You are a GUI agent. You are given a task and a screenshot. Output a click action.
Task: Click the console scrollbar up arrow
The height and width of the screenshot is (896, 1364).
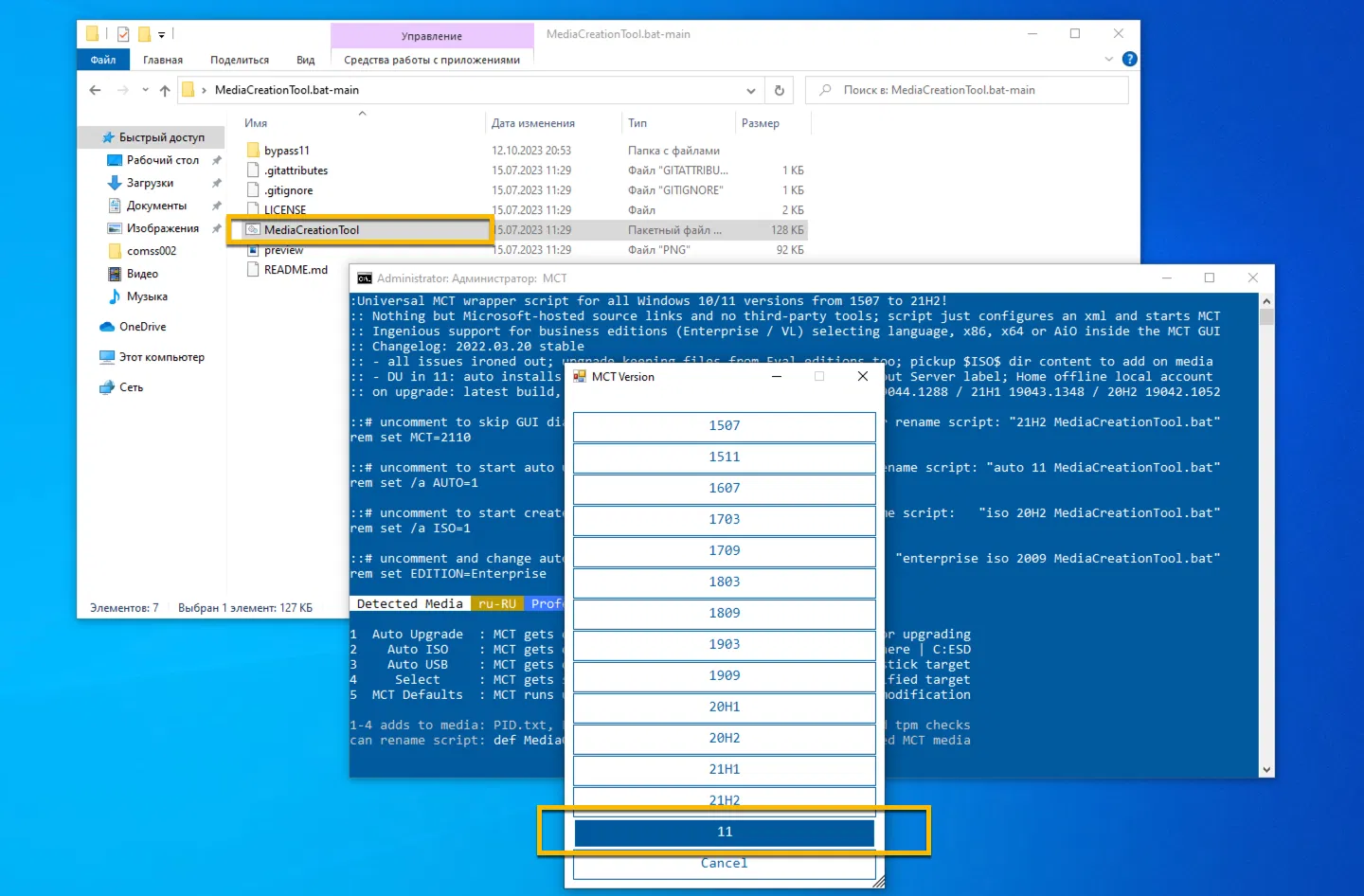coord(1266,301)
